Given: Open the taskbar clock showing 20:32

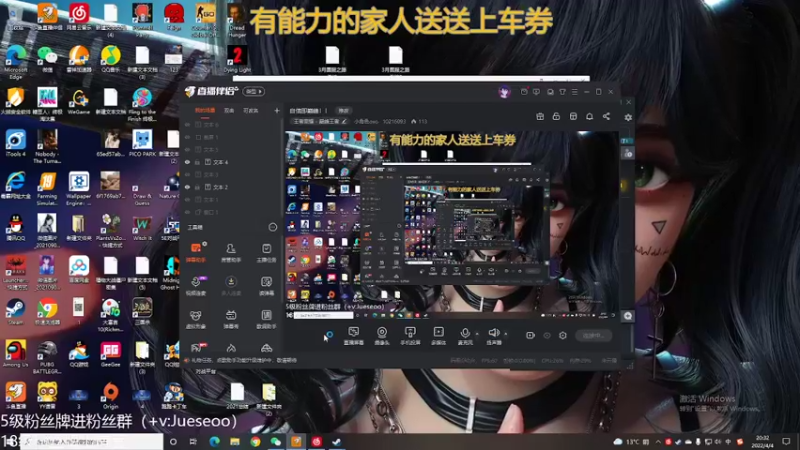Looking at the screenshot, I should tap(762, 442).
